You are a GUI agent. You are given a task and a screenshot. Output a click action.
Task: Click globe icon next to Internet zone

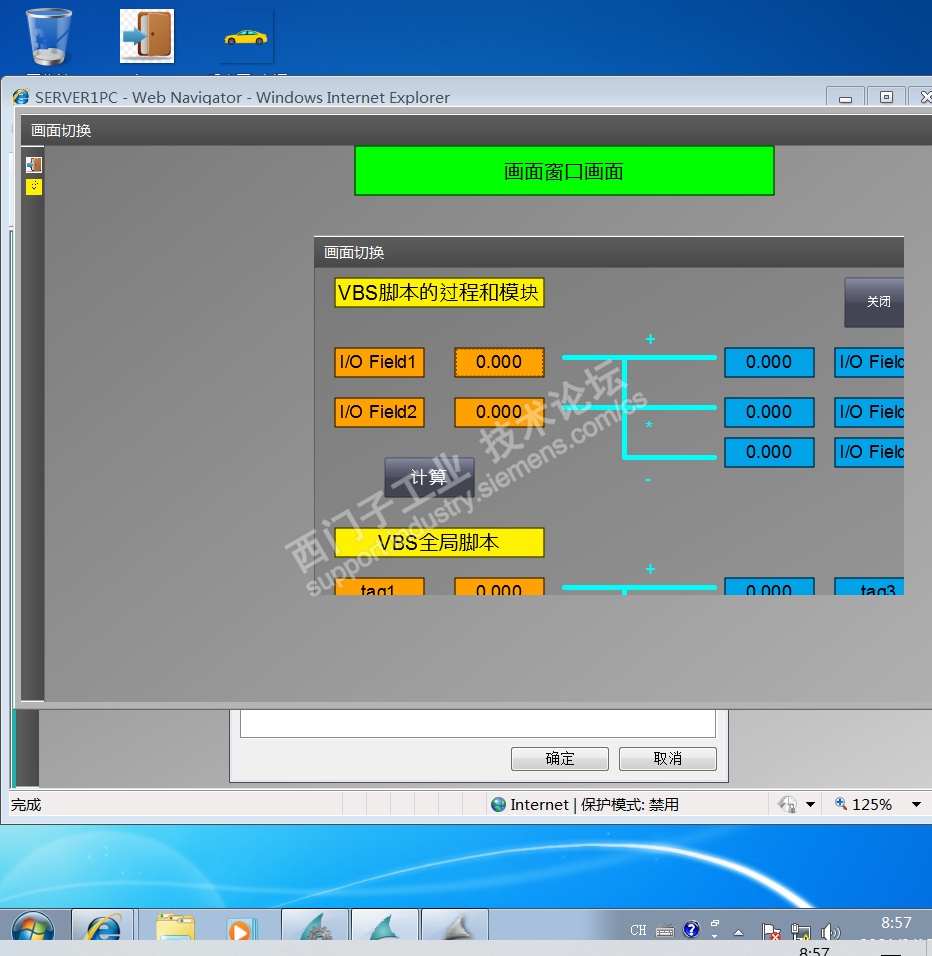[499, 805]
